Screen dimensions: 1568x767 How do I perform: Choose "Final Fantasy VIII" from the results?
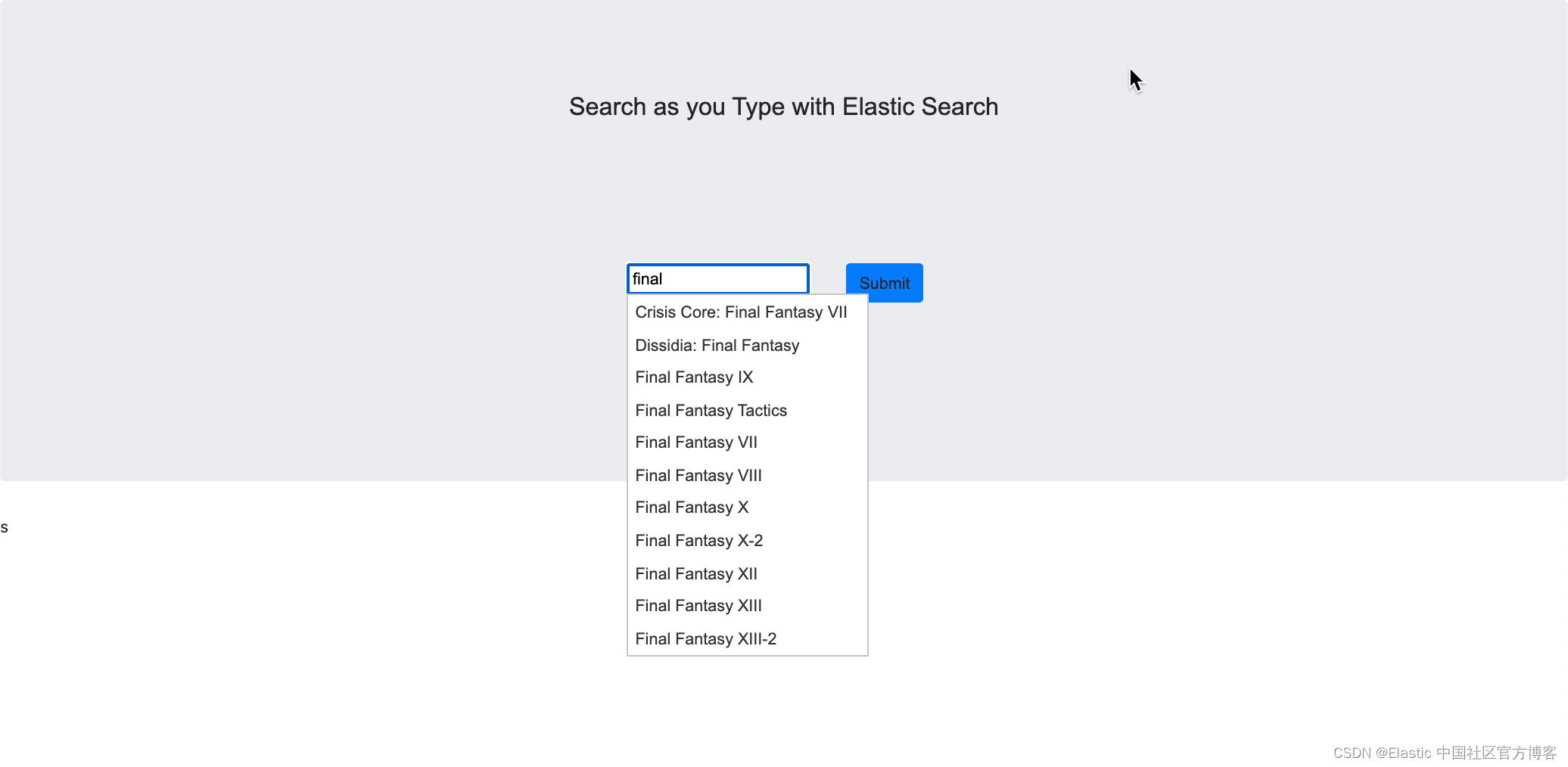pyautogui.click(x=698, y=475)
